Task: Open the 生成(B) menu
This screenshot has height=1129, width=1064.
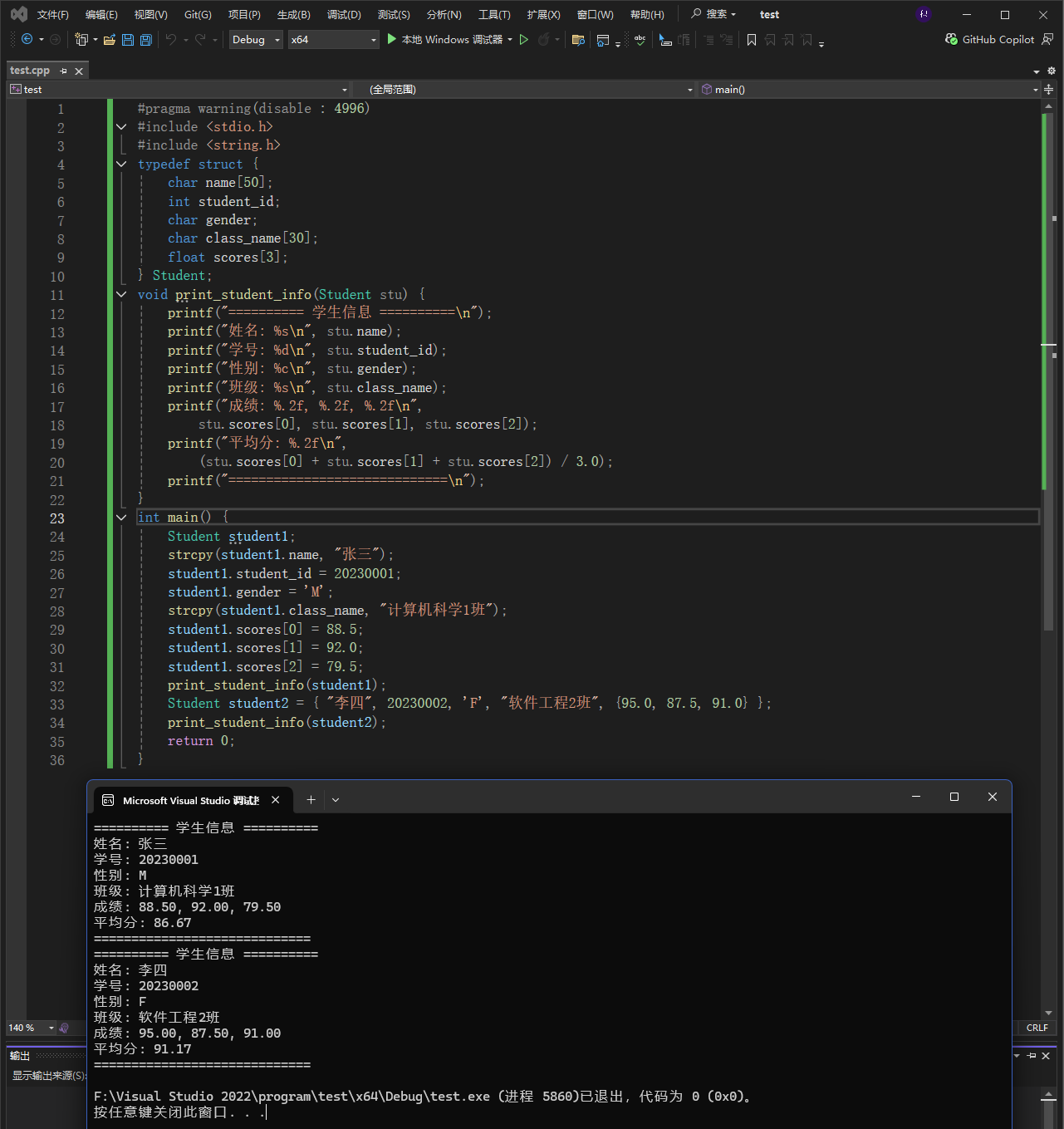Action: click(x=293, y=14)
